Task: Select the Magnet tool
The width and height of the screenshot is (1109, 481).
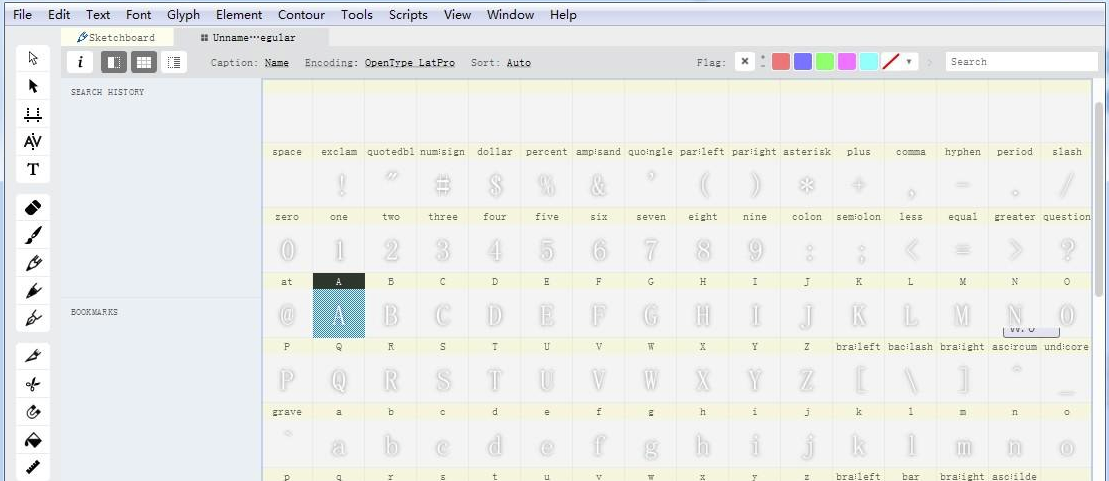Action: click(x=33, y=412)
